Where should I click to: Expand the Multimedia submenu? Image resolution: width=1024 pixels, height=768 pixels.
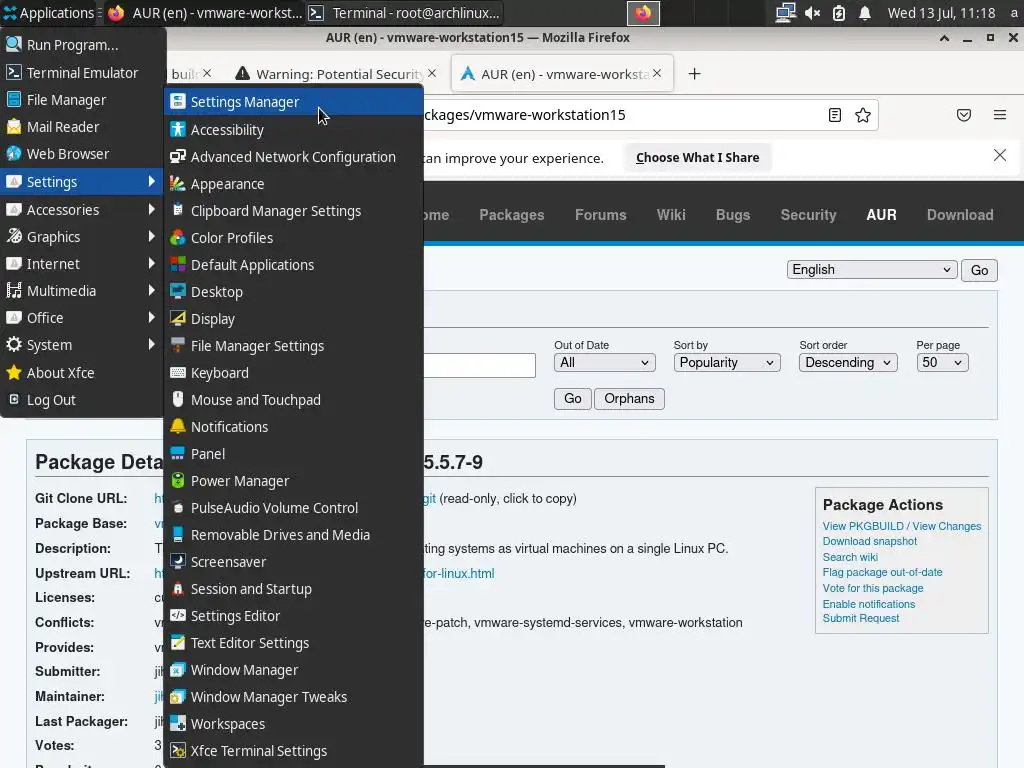(82, 291)
